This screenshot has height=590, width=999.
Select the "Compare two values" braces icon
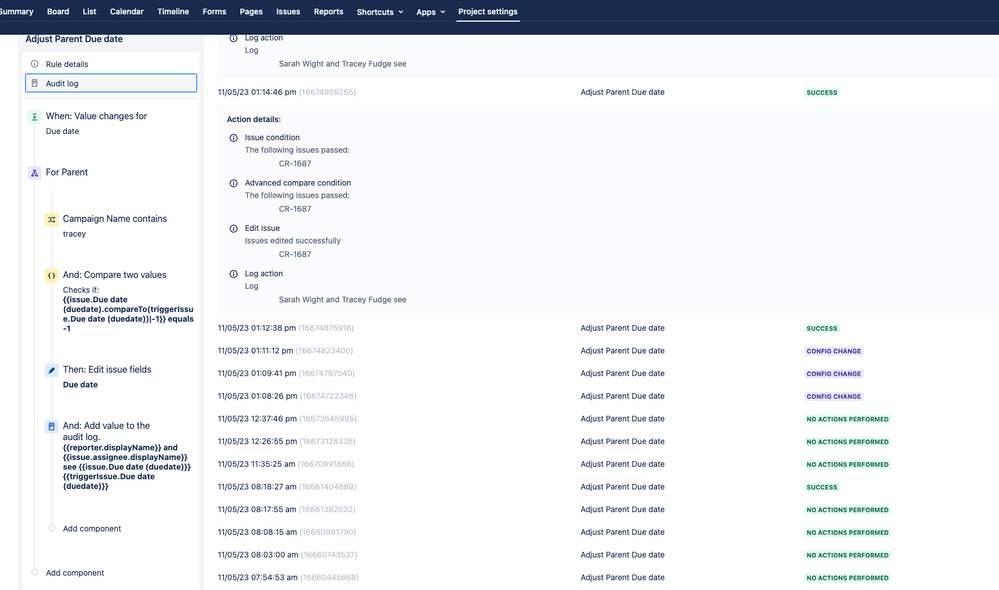(x=50, y=274)
